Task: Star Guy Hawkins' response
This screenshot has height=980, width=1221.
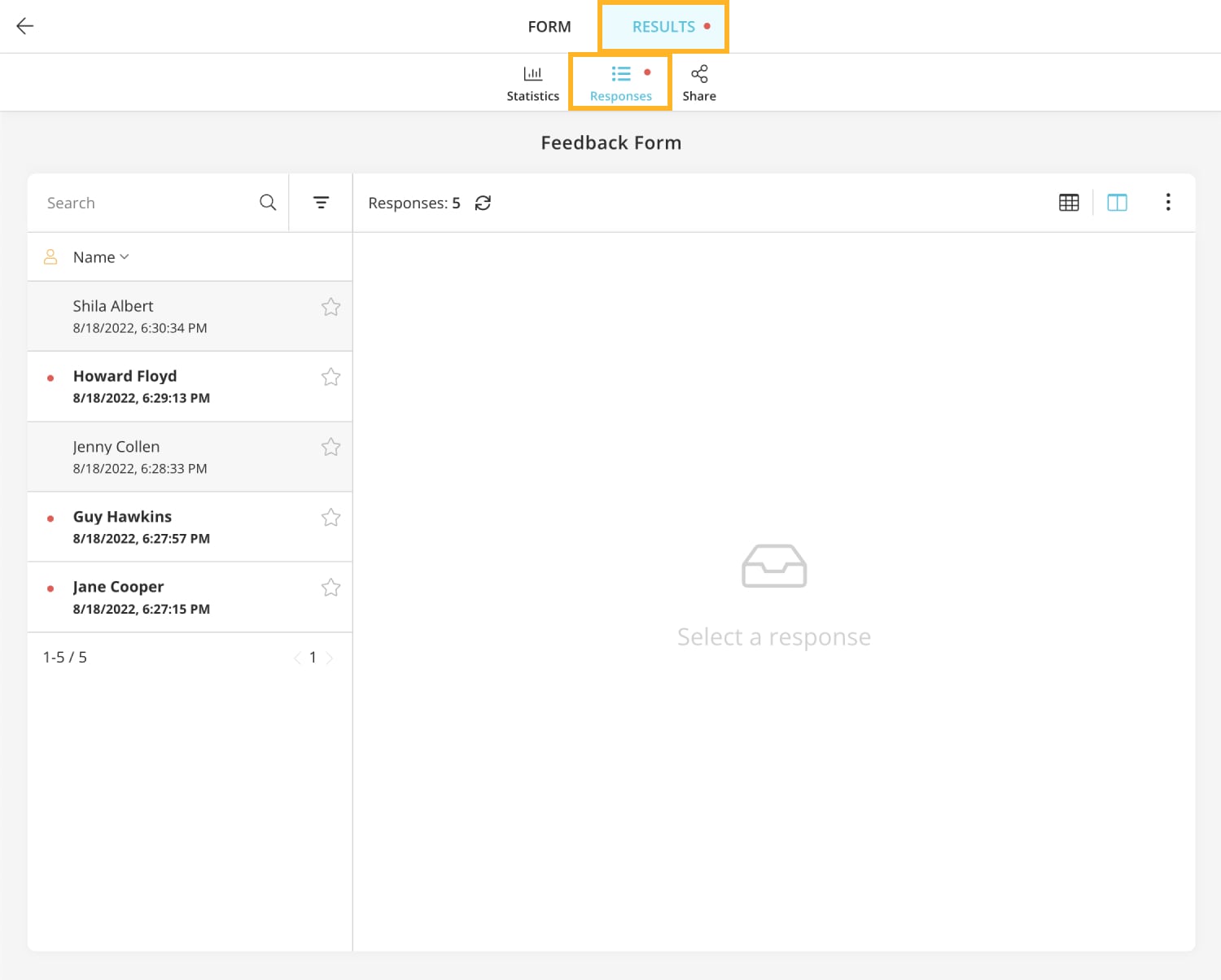Action: (330, 517)
